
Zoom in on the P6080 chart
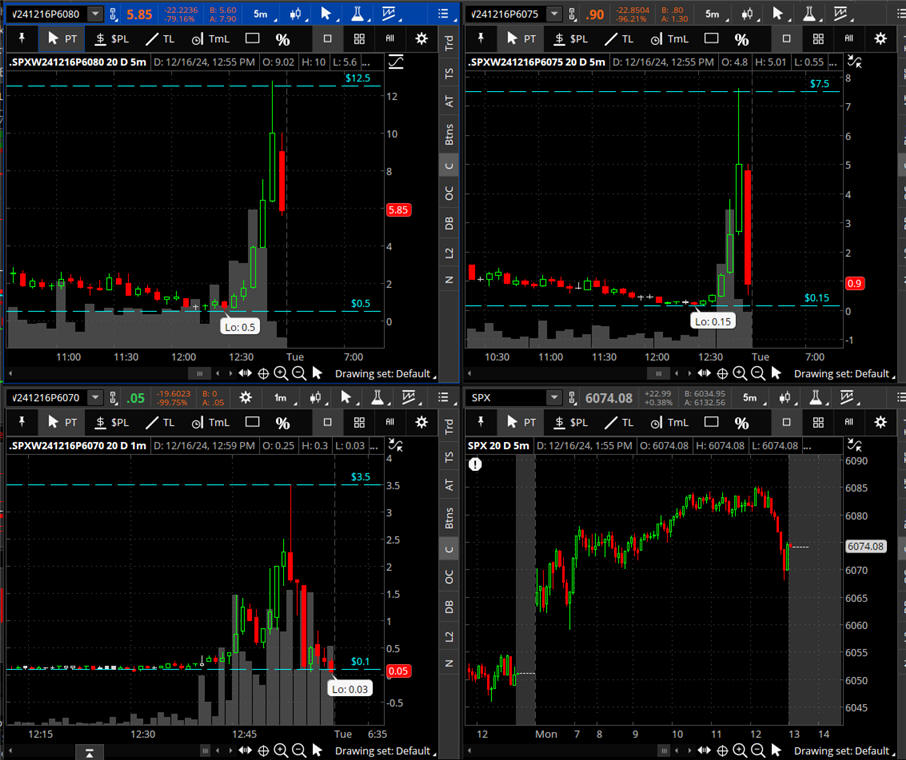click(281, 373)
